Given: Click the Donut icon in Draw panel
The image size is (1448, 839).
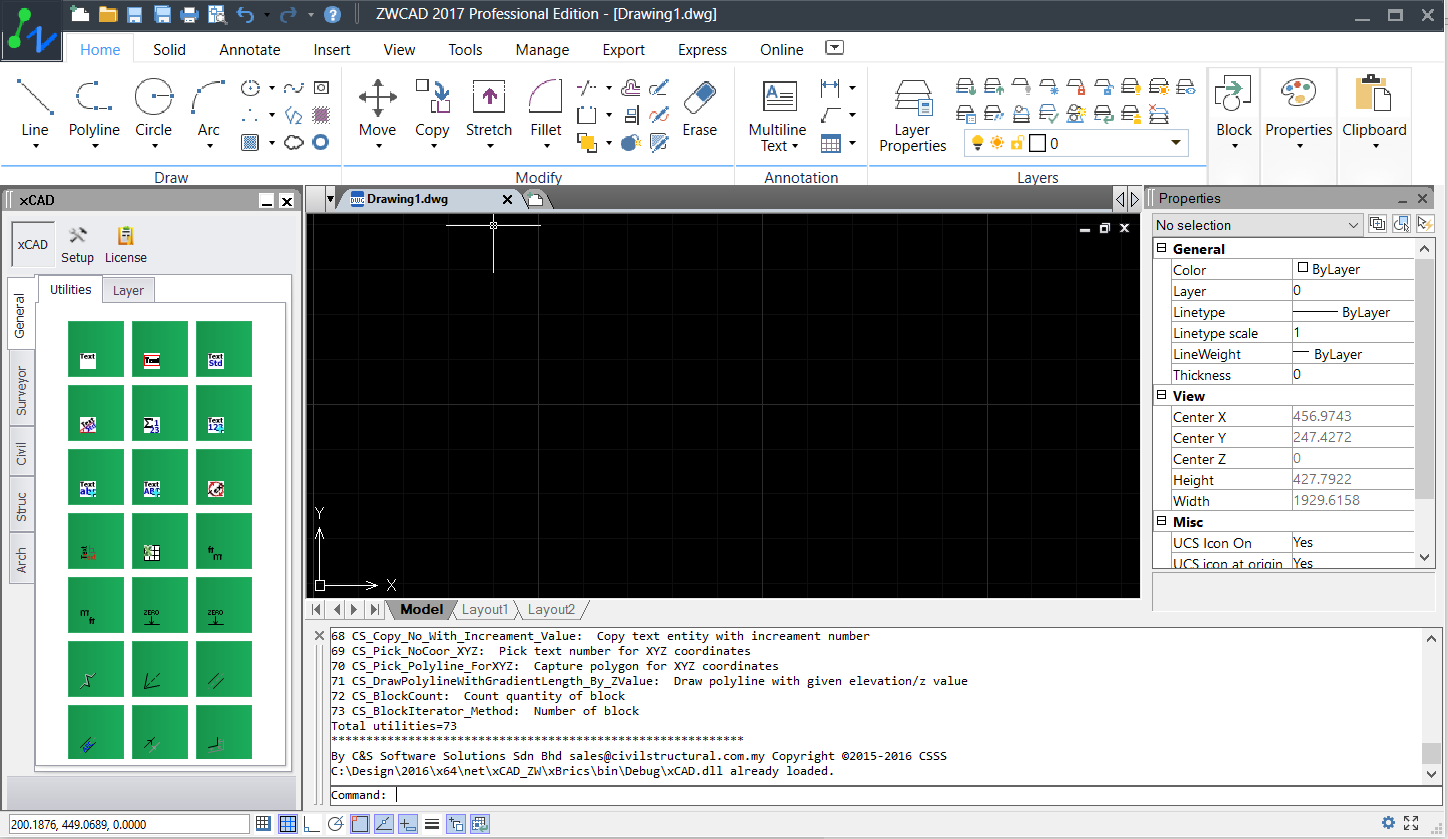Looking at the screenshot, I should tap(321, 143).
